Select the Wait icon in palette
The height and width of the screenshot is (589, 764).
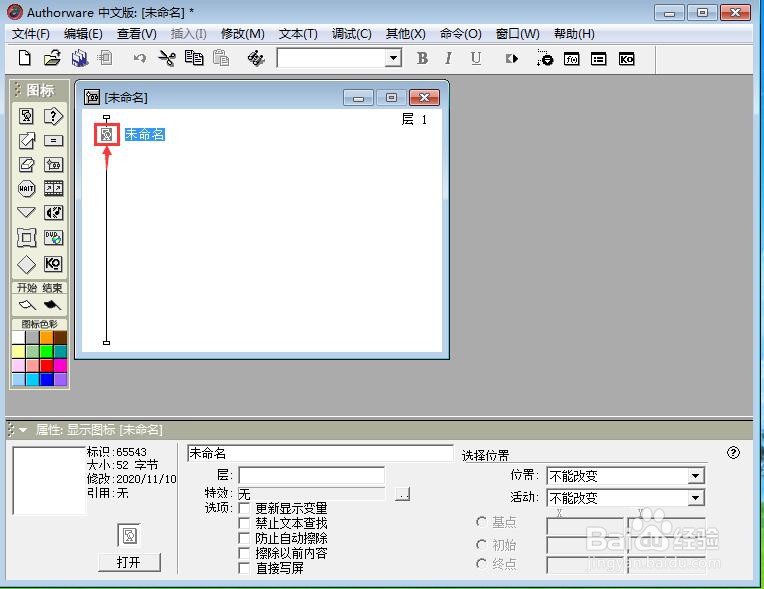(x=26, y=188)
